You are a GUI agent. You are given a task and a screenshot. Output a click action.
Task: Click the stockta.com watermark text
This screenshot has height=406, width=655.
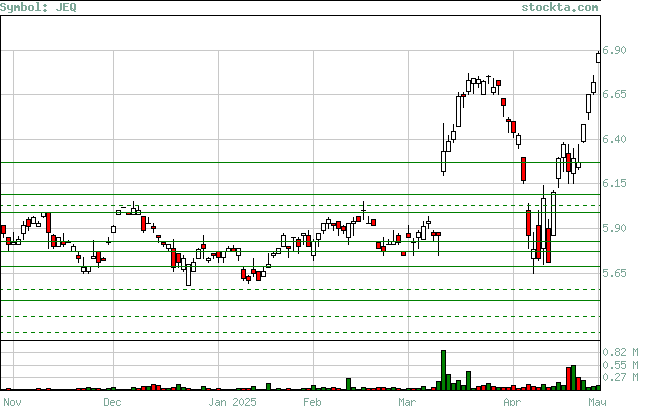[560, 7]
